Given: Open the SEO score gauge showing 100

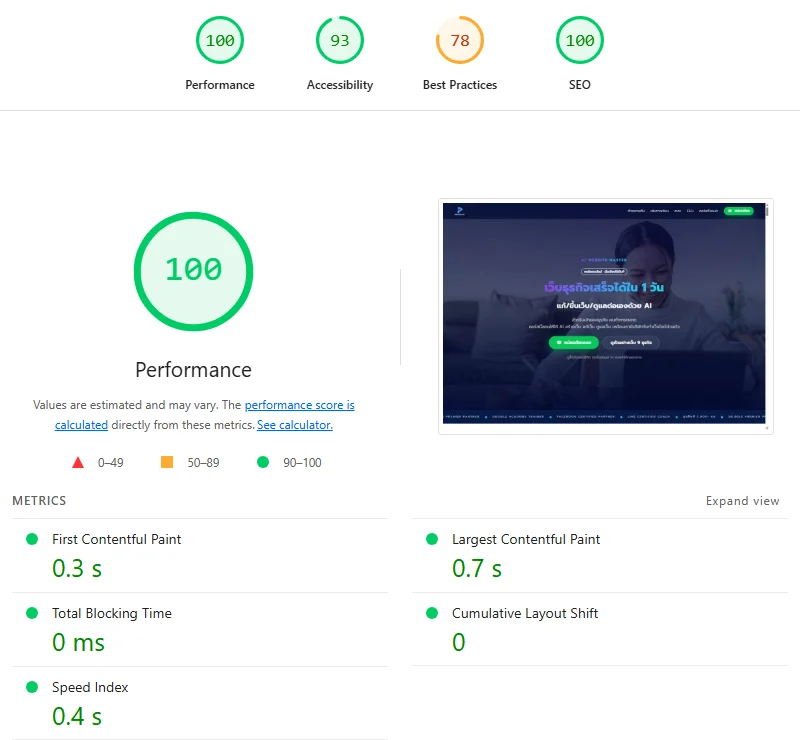Looking at the screenshot, I should click(580, 40).
